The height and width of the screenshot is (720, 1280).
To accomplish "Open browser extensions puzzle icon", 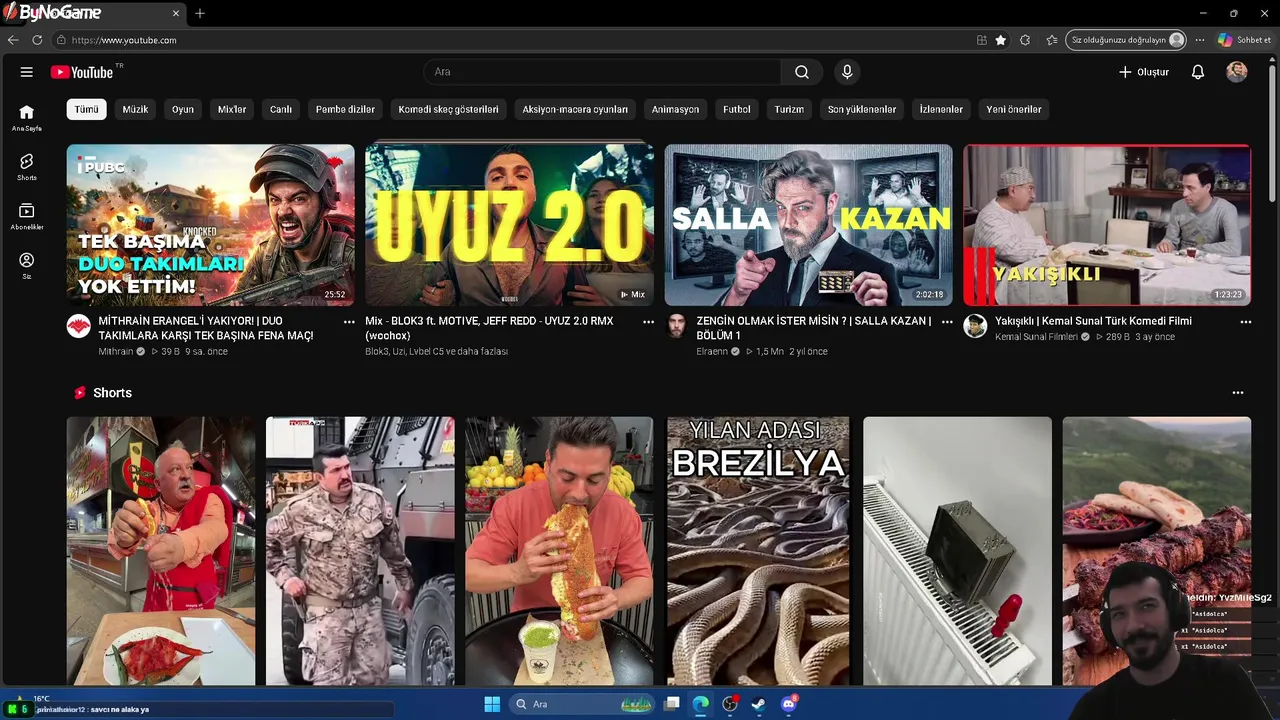I will [1025, 40].
